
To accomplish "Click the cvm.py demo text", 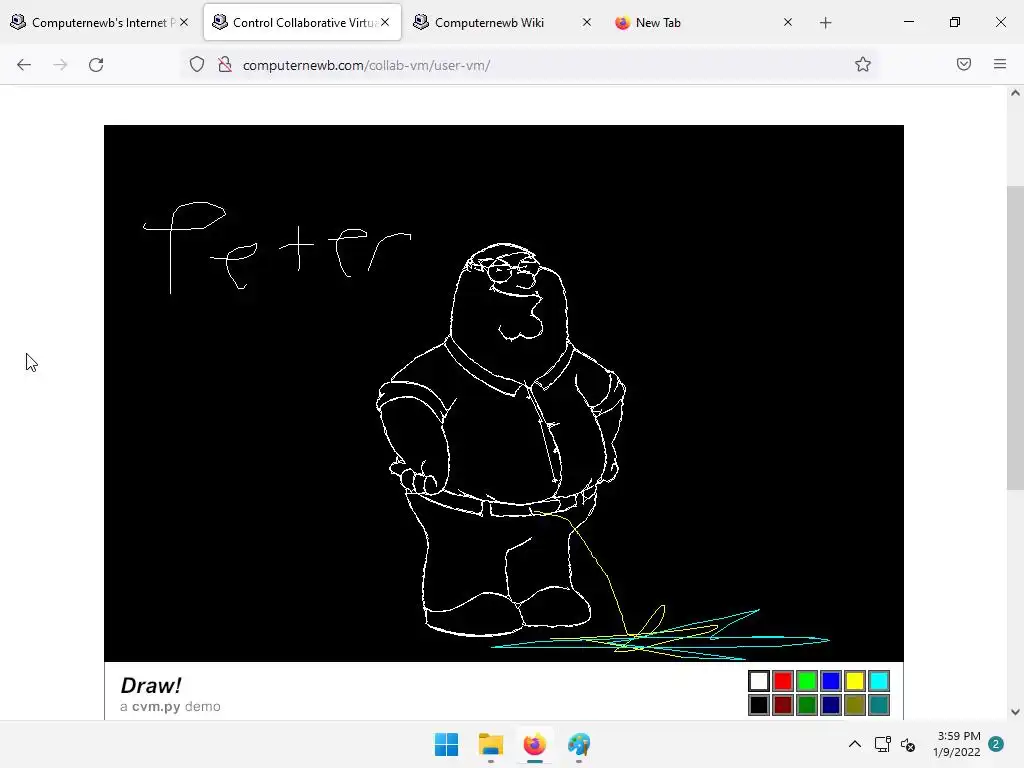I will [170, 707].
